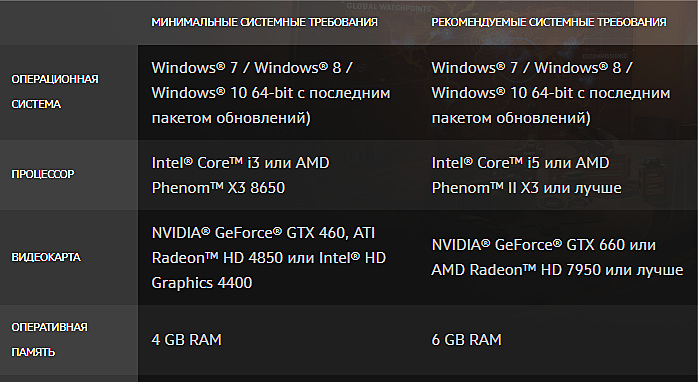Select the Оперативная память row label

(49, 340)
